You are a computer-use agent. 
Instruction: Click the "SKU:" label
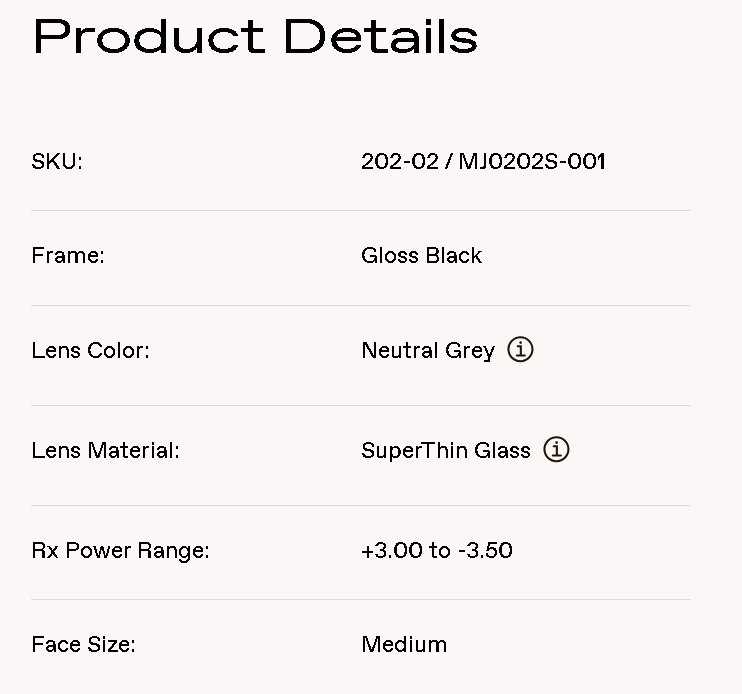[x=57, y=161]
